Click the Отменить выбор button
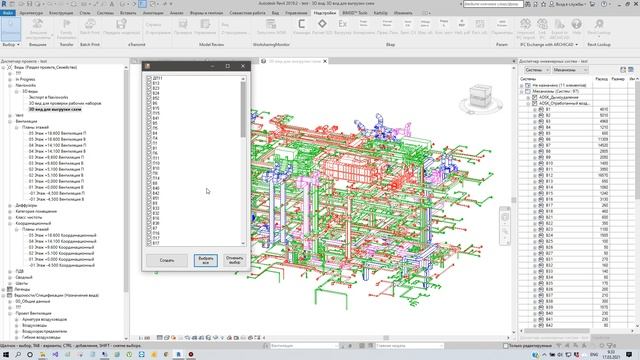Screen dimensions: 640x360 pyautogui.click(x=234, y=260)
